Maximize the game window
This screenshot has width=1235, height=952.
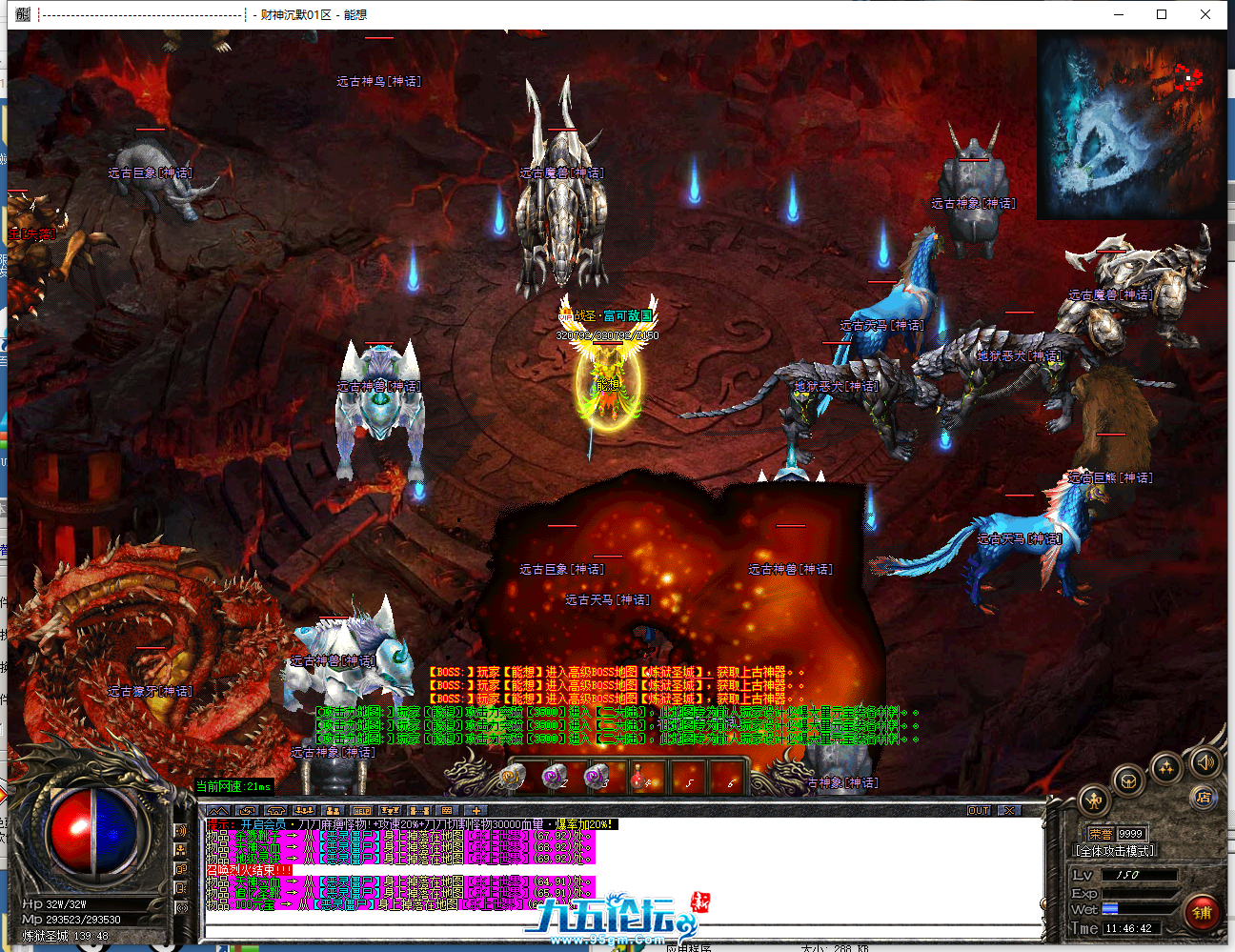(x=1162, y=14)
